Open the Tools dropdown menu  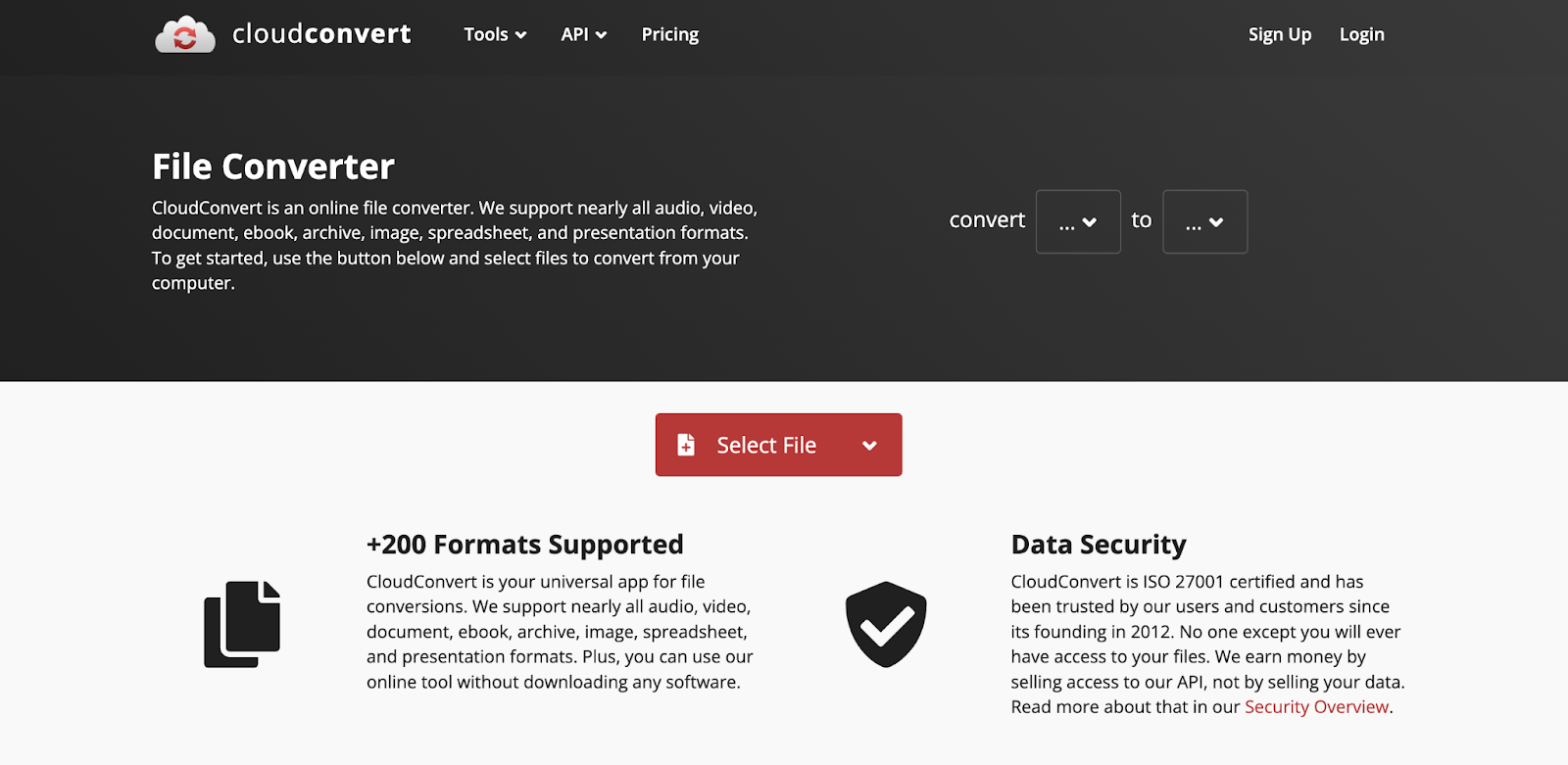click(x=495, y=34)
